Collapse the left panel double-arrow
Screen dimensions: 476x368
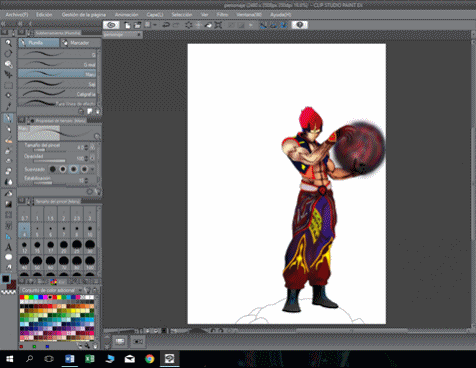pos(3,24)
